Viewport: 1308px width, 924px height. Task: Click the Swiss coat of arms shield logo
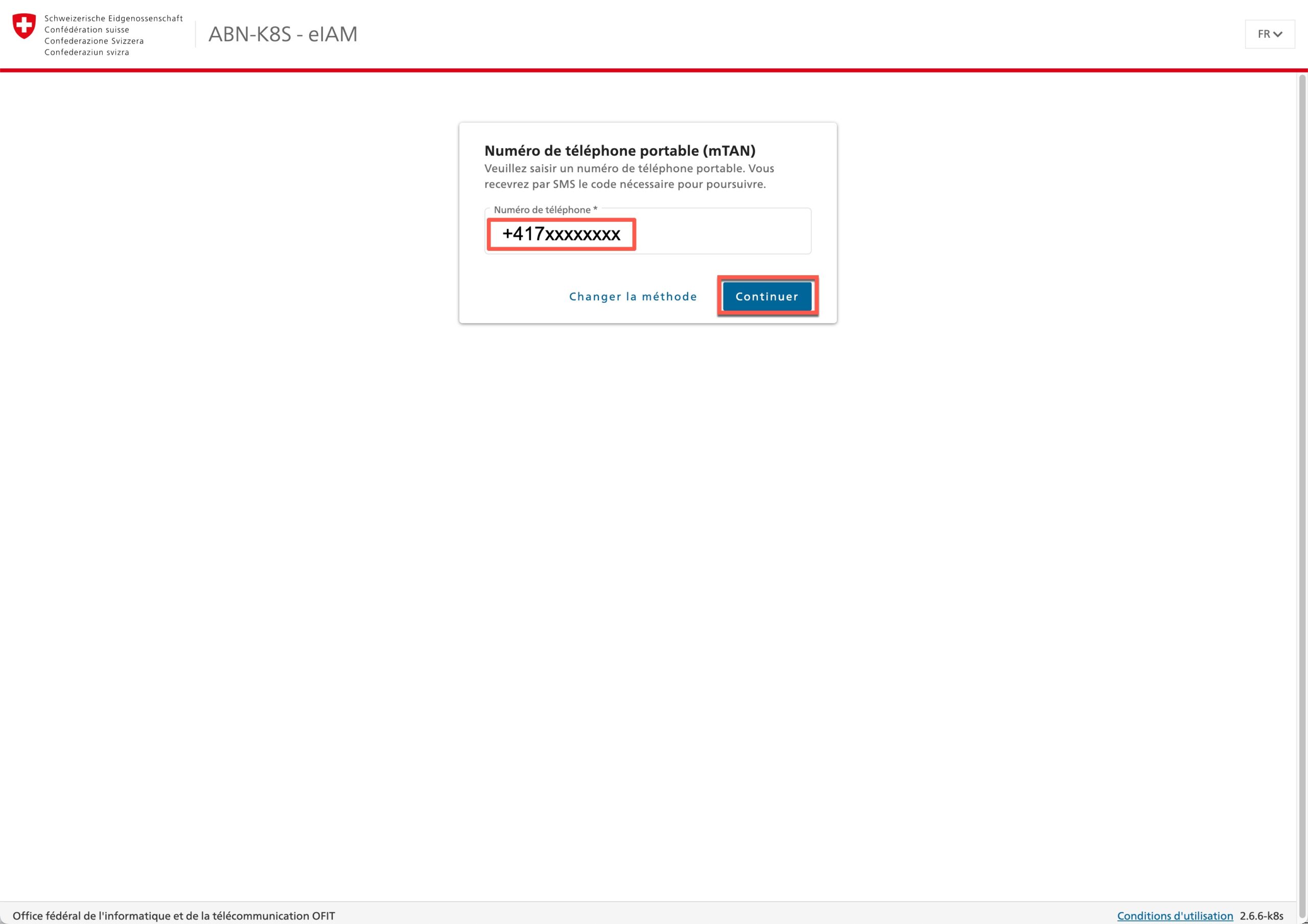pyautogui.click(x=24, y=27)
